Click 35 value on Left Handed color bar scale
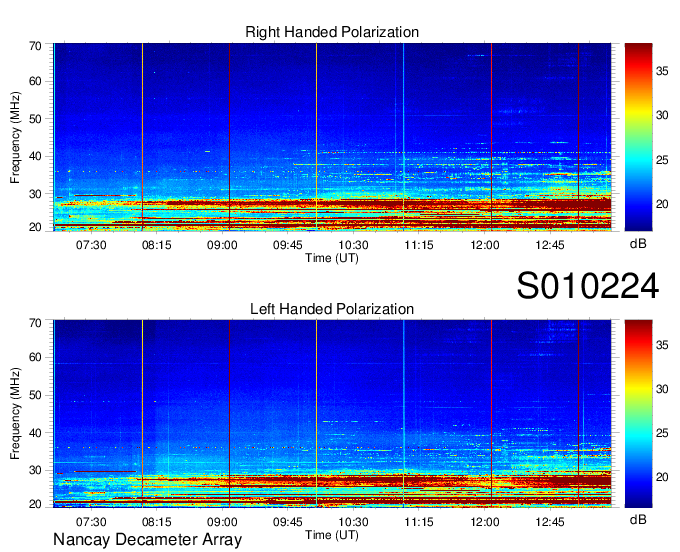 pos(662,345)
